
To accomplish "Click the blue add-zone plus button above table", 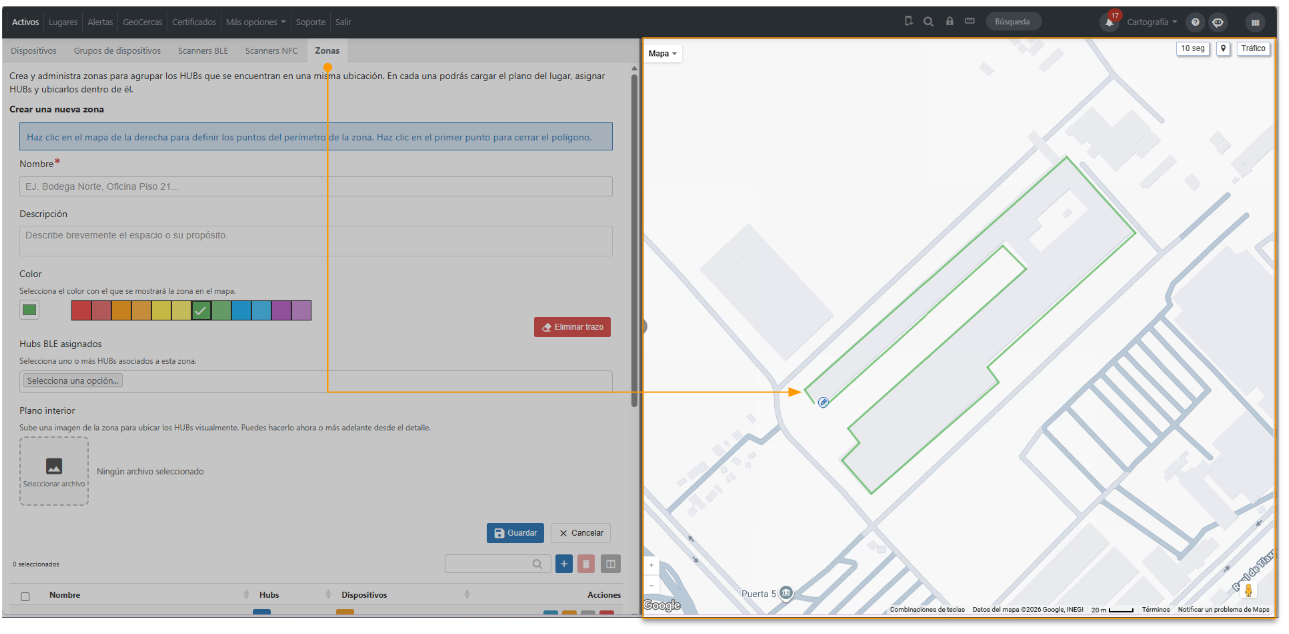I will pyautogui.click(x=564, y=564).
